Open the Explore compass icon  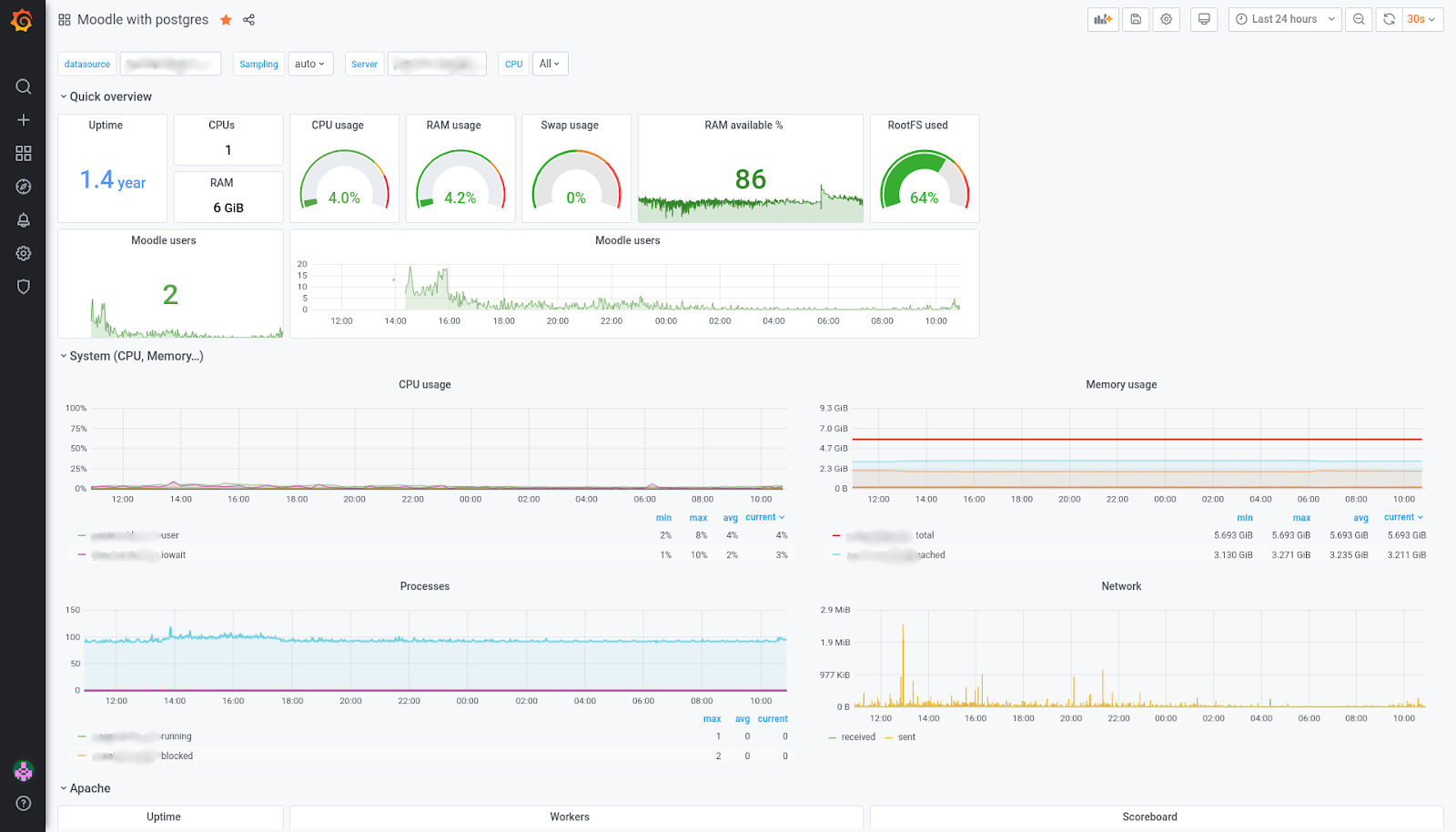[24, 187]
